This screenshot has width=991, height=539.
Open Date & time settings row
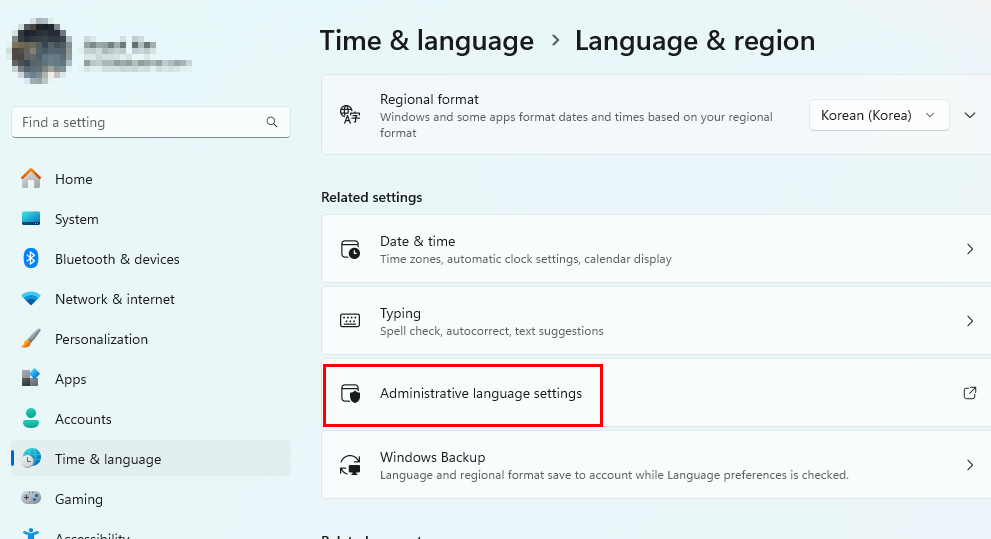click(656, 249)
